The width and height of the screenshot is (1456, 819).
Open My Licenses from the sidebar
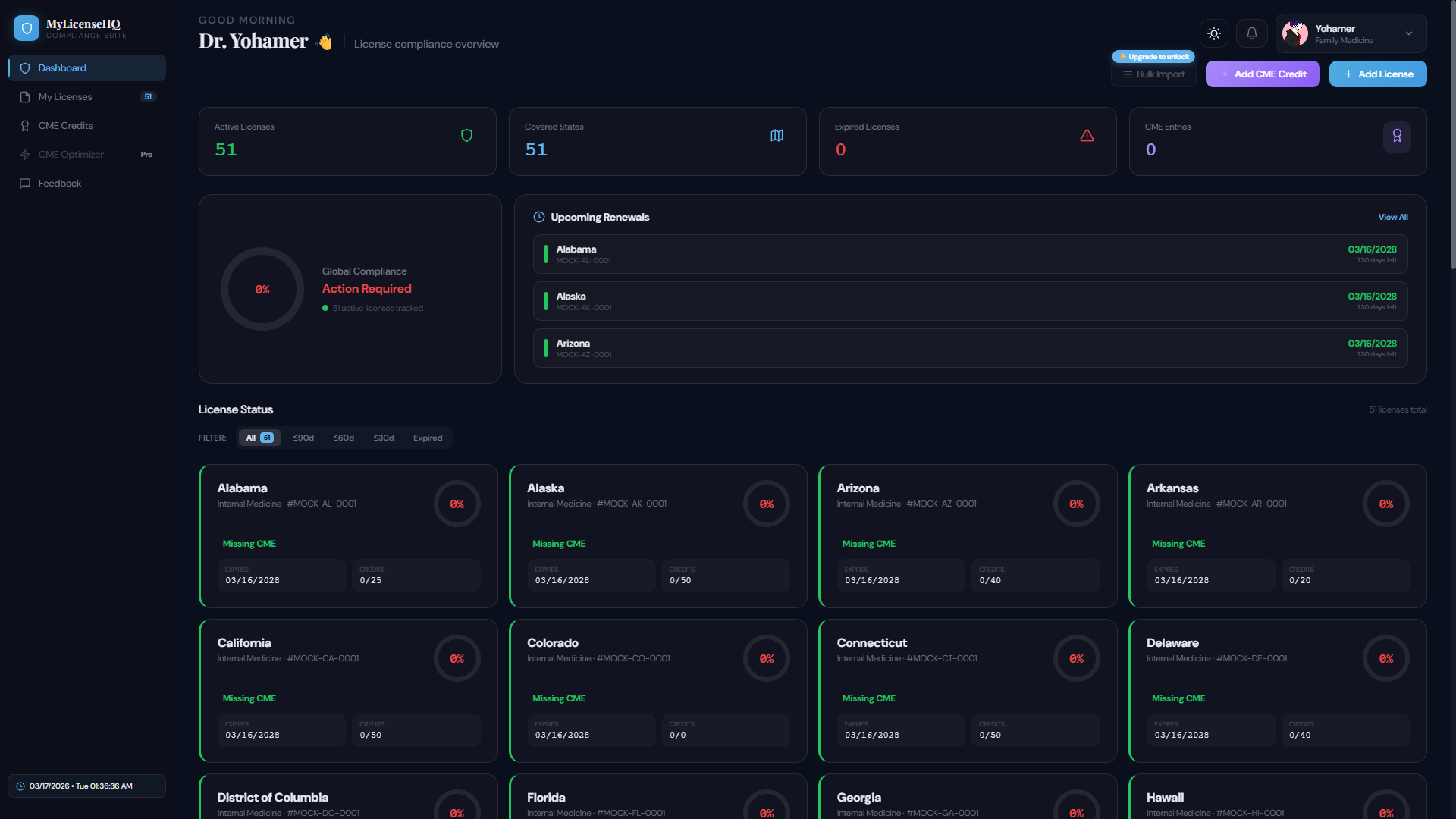tap(66, 96)
